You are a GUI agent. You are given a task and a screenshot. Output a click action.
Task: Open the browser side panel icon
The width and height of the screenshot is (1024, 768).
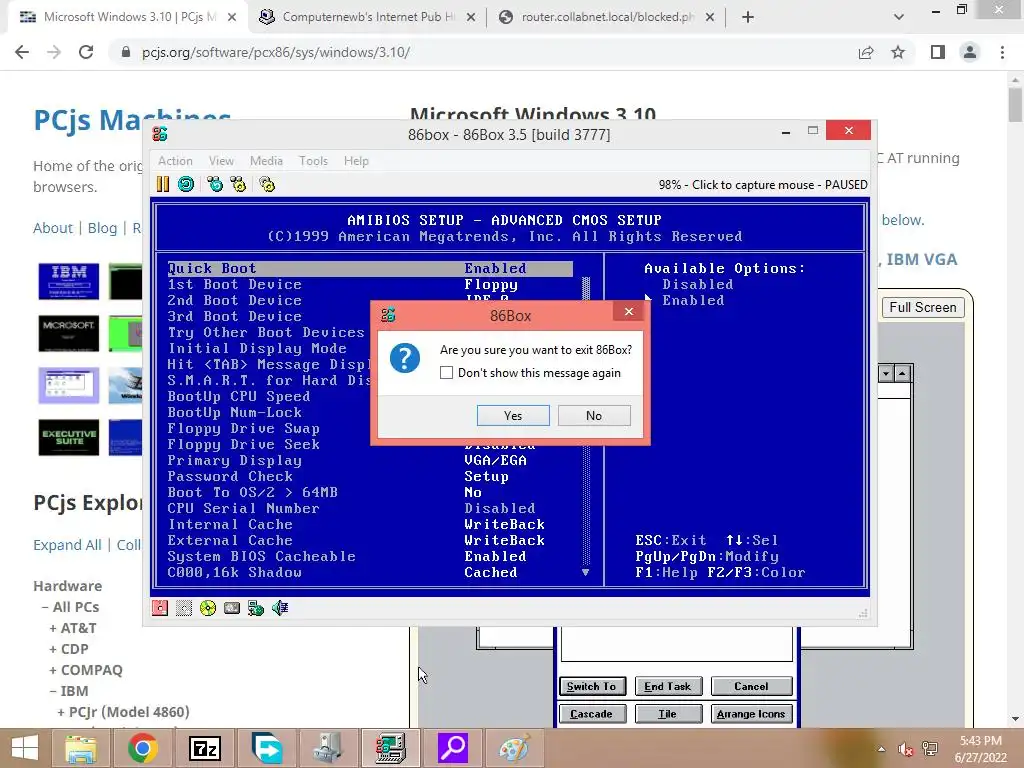938,52
